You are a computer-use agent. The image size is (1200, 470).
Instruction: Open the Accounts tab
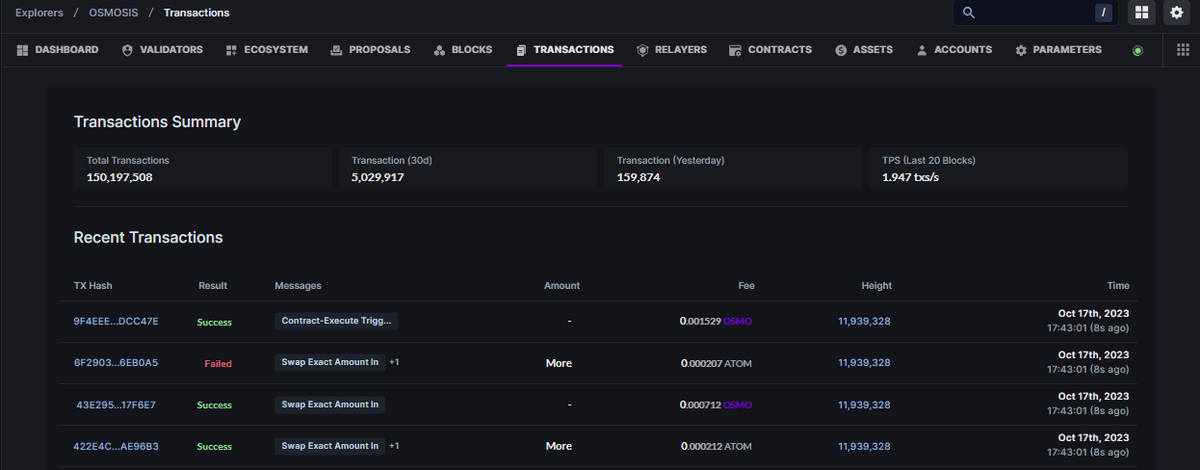click(x=954, y=50)
